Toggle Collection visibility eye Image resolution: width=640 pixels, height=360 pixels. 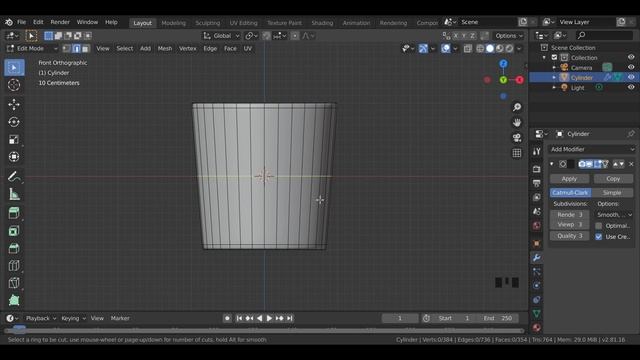631,57
